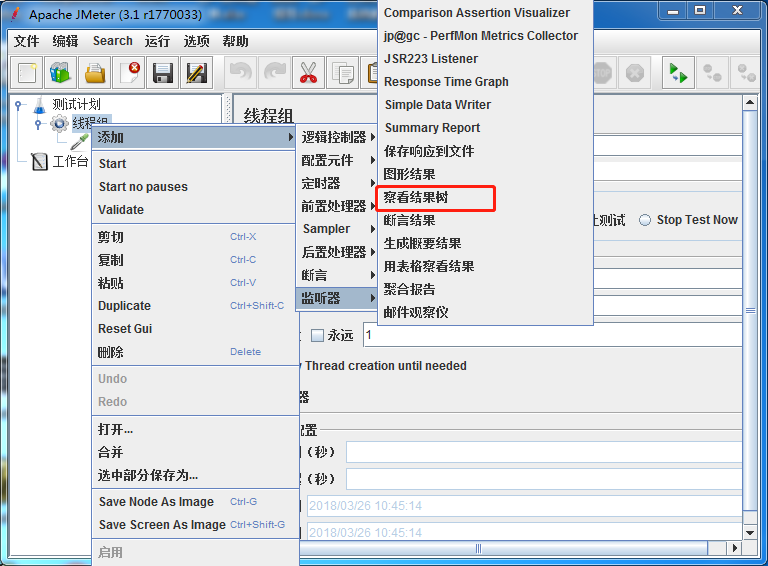Select 工作台 tree node
This screenshot has width=768, height=566.
pyautogui.click(x=70, y=161)
